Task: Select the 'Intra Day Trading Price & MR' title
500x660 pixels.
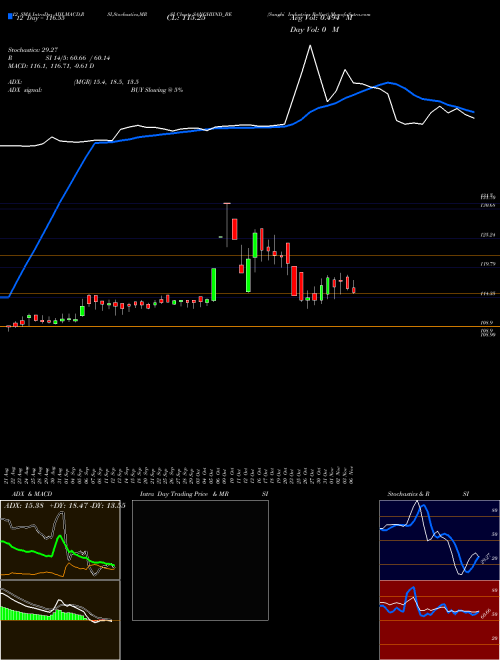Action: [x=184, y=494]
